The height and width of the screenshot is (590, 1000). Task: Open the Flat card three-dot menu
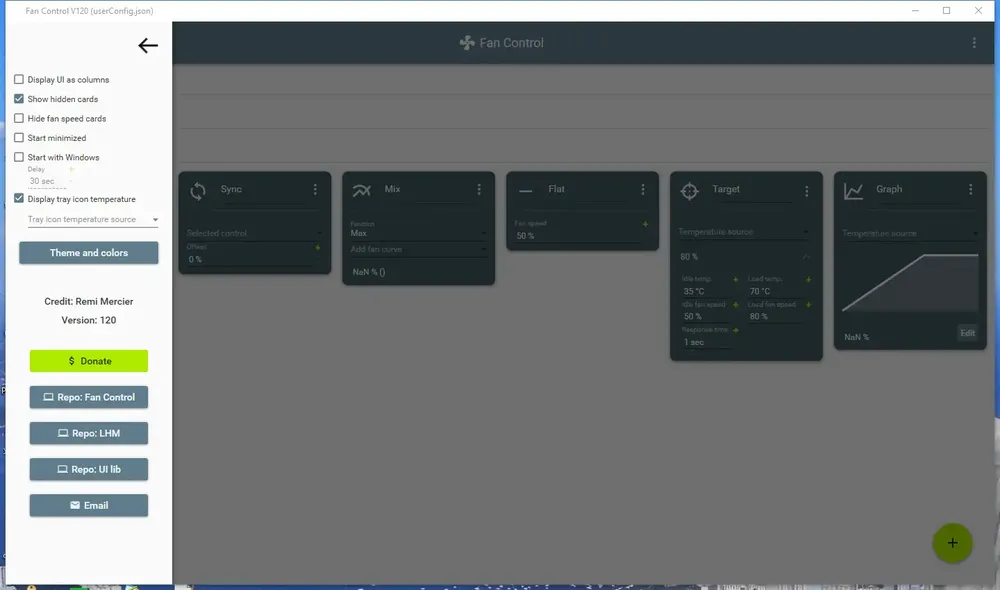click(643, 189)
